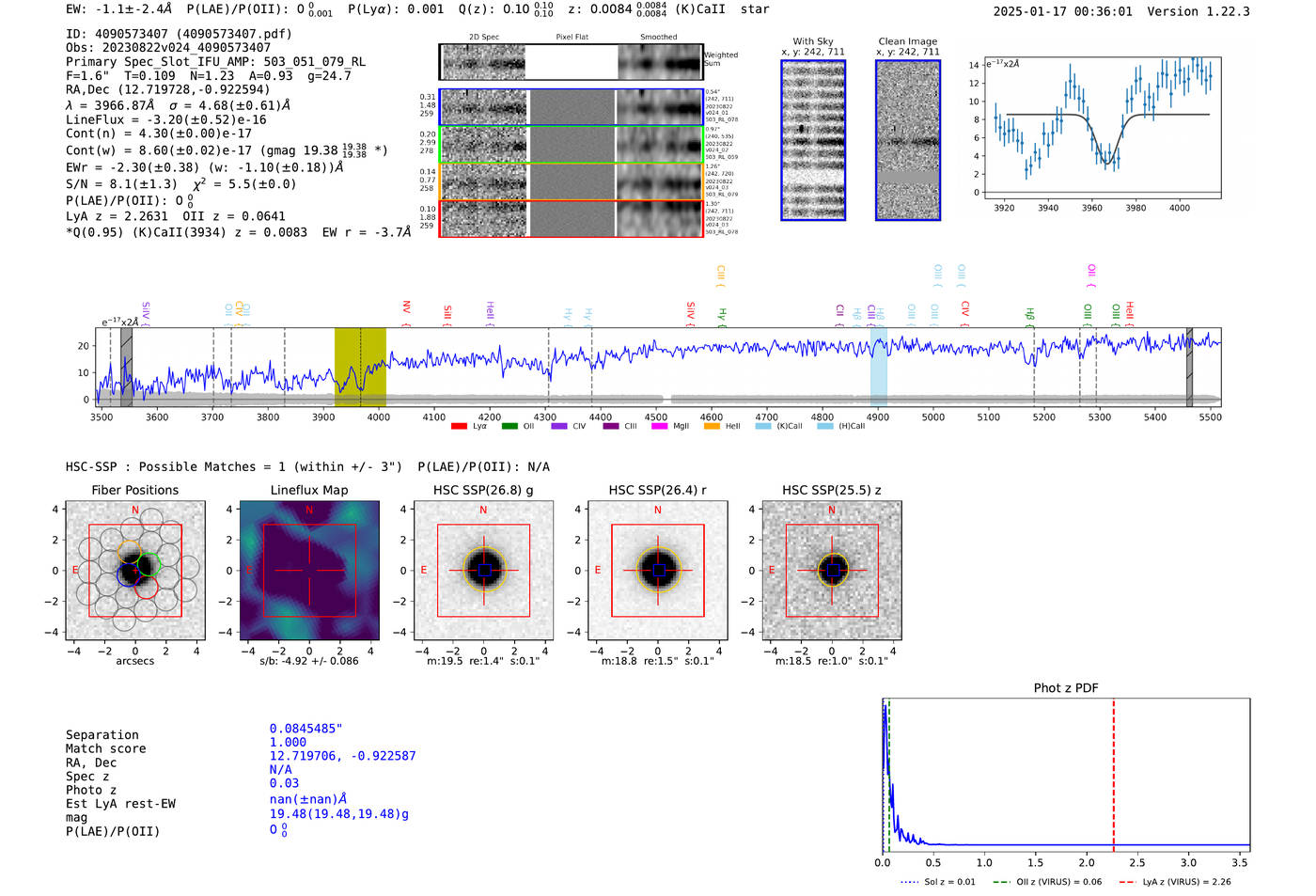The height and width of the screenshot is (896, 1316).
Task: Click the green-bordered 2D spectrum row
Action: pyautogui.click(x=572, y=145)
